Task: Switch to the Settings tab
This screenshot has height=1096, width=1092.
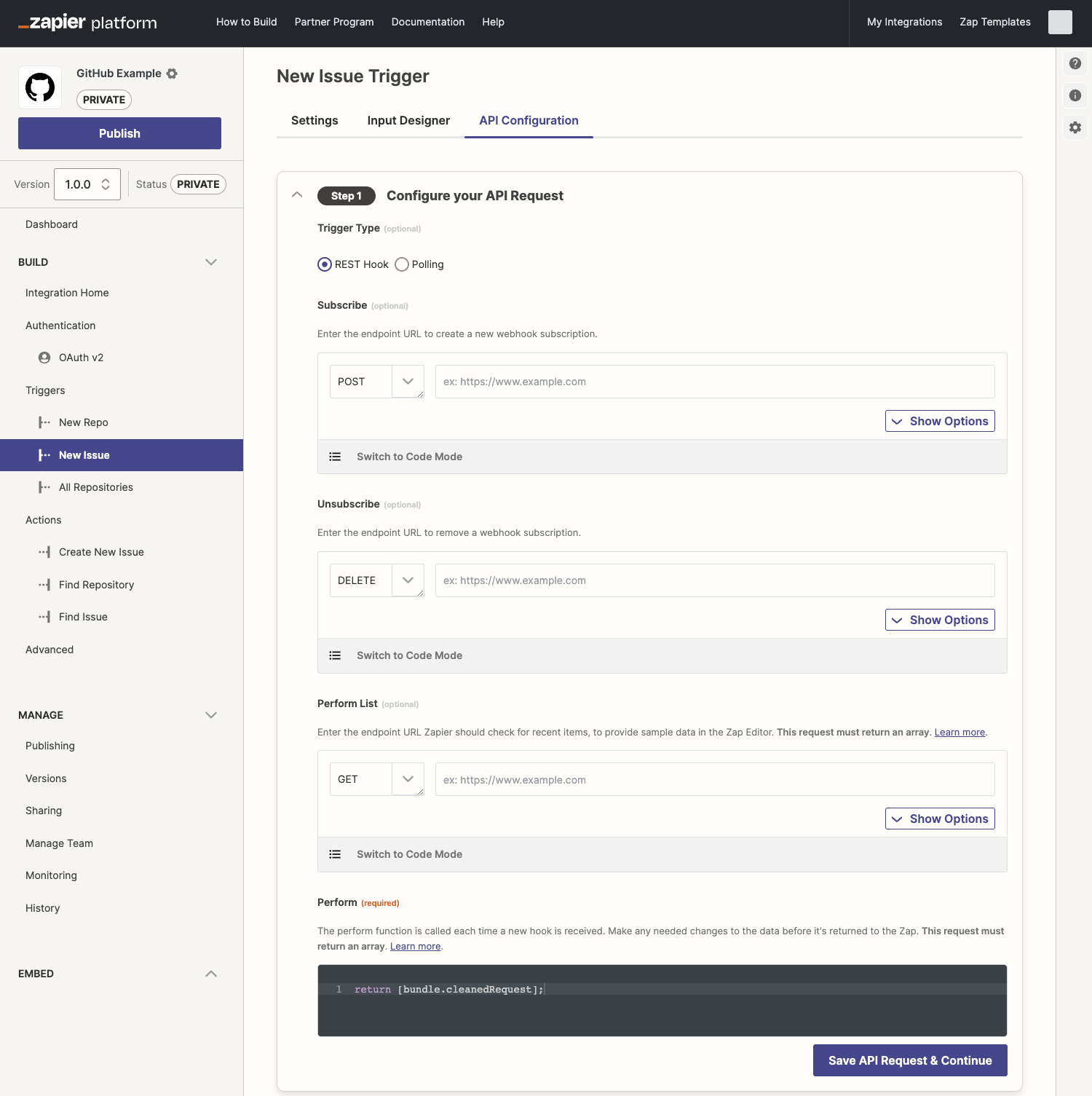Action: (x=314, y=121)
